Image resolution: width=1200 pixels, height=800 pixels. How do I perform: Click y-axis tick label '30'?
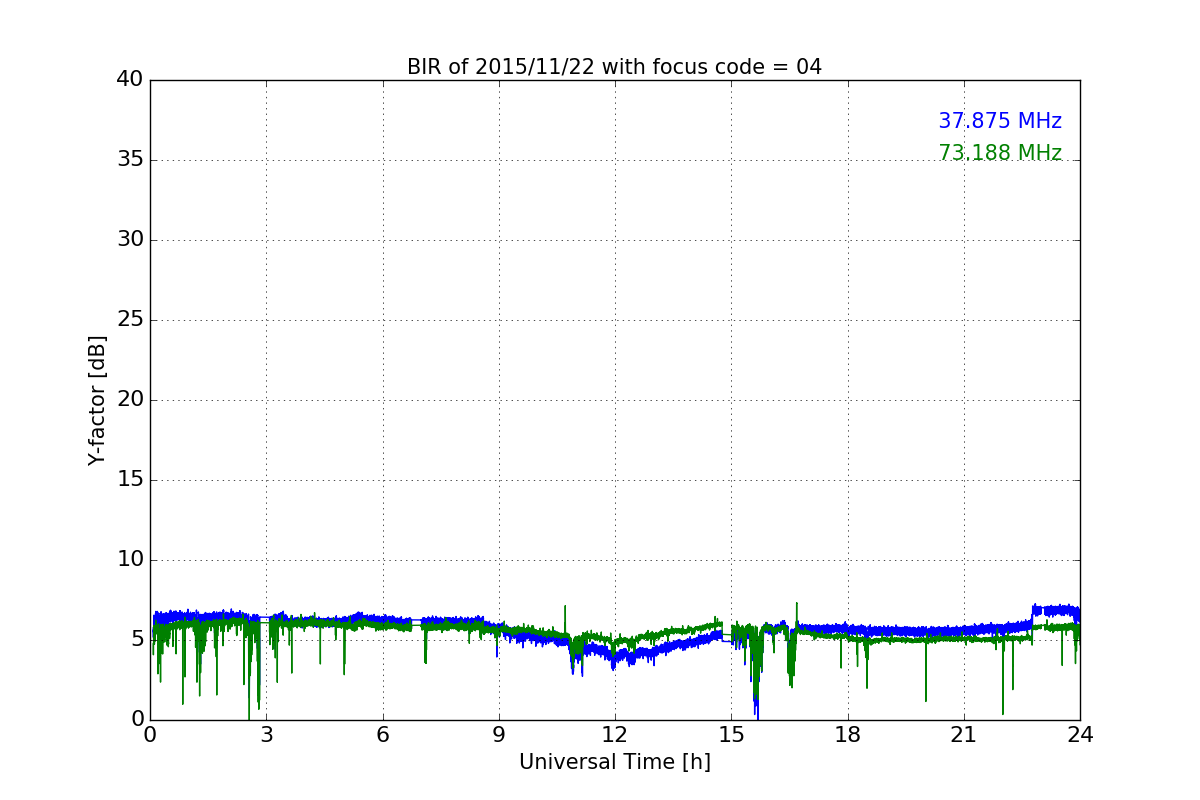[130, 240]
